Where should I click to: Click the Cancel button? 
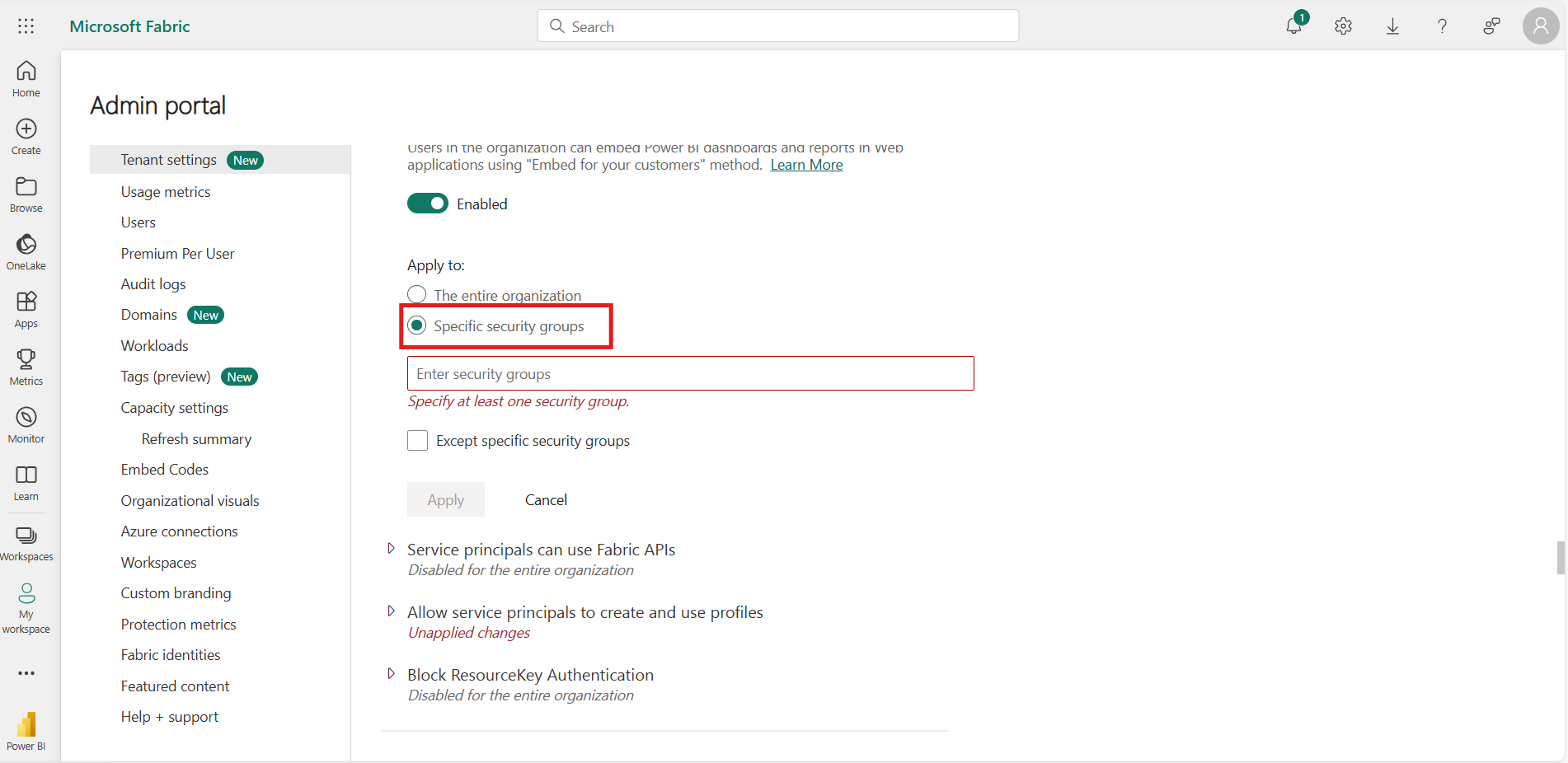(546, 500)
